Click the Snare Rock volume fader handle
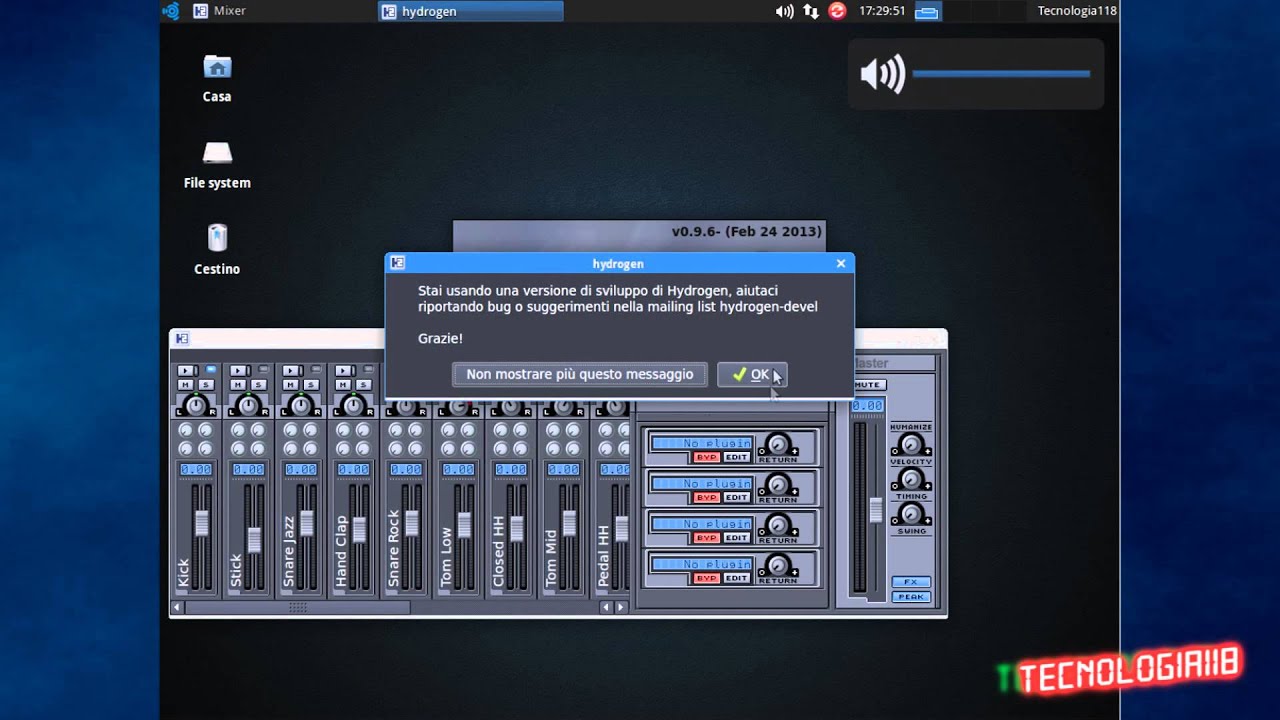Screen dimensions: 1280x720 pos(411,523)
